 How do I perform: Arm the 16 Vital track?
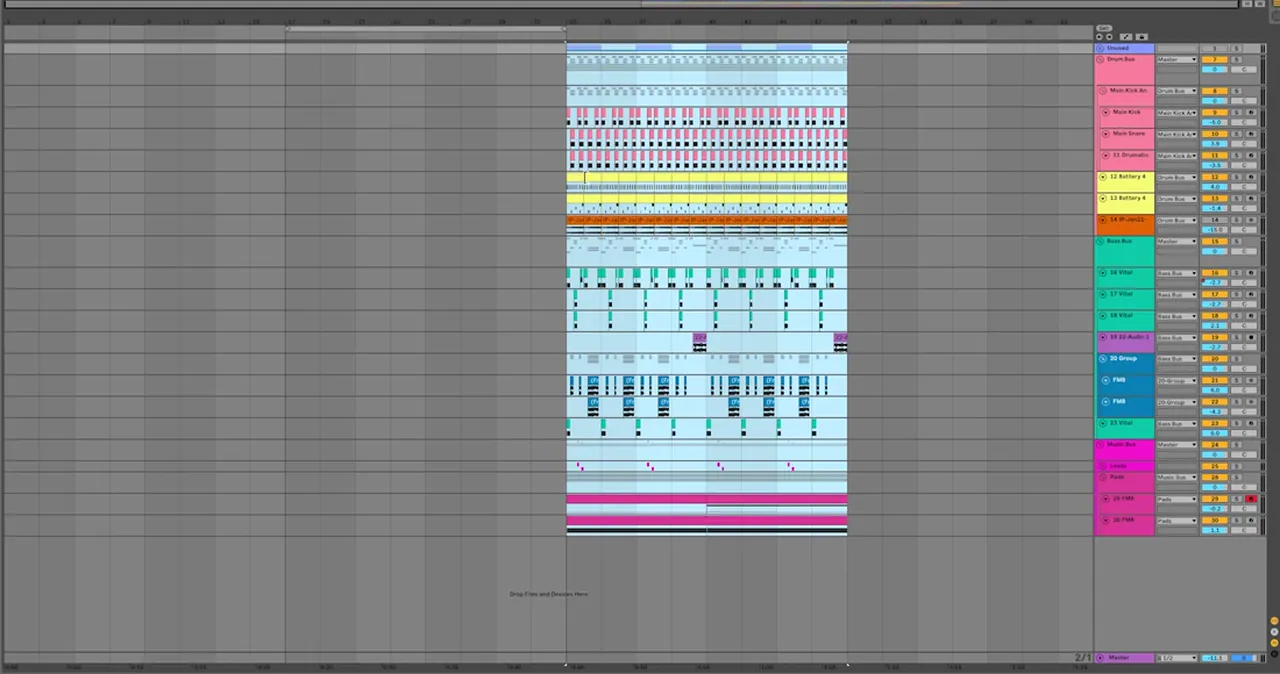pyautogui.click(x=1251, y=272)
